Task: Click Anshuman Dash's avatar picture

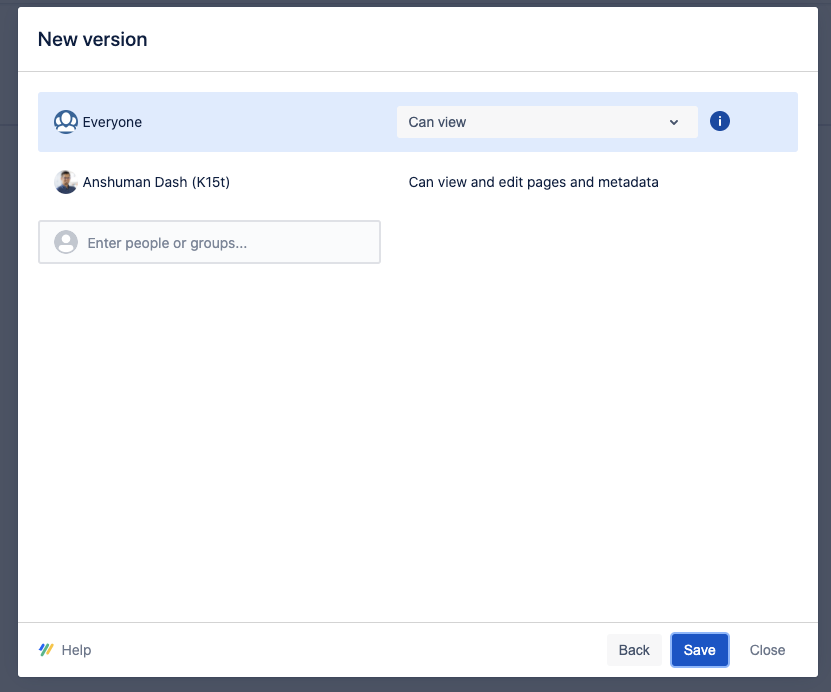Action: click(66, 182)
